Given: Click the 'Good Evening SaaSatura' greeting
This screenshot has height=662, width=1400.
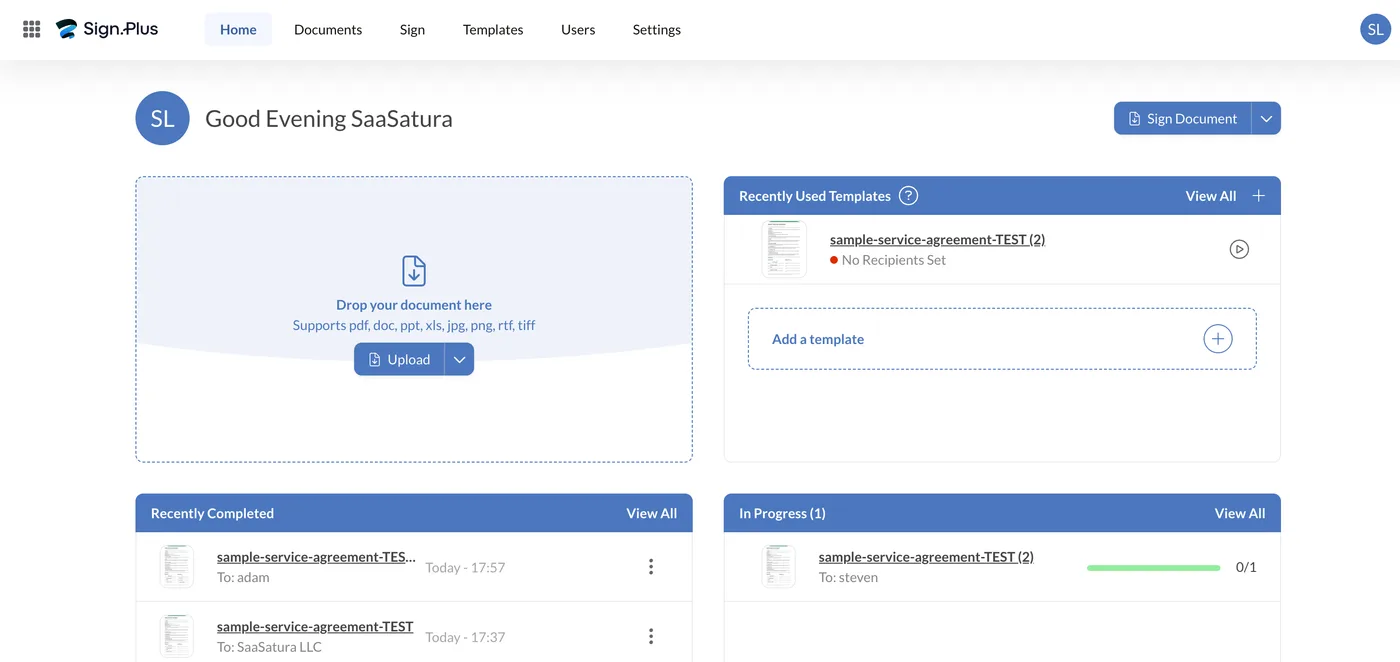Looking at the screenshot, I should click(329, 119).
